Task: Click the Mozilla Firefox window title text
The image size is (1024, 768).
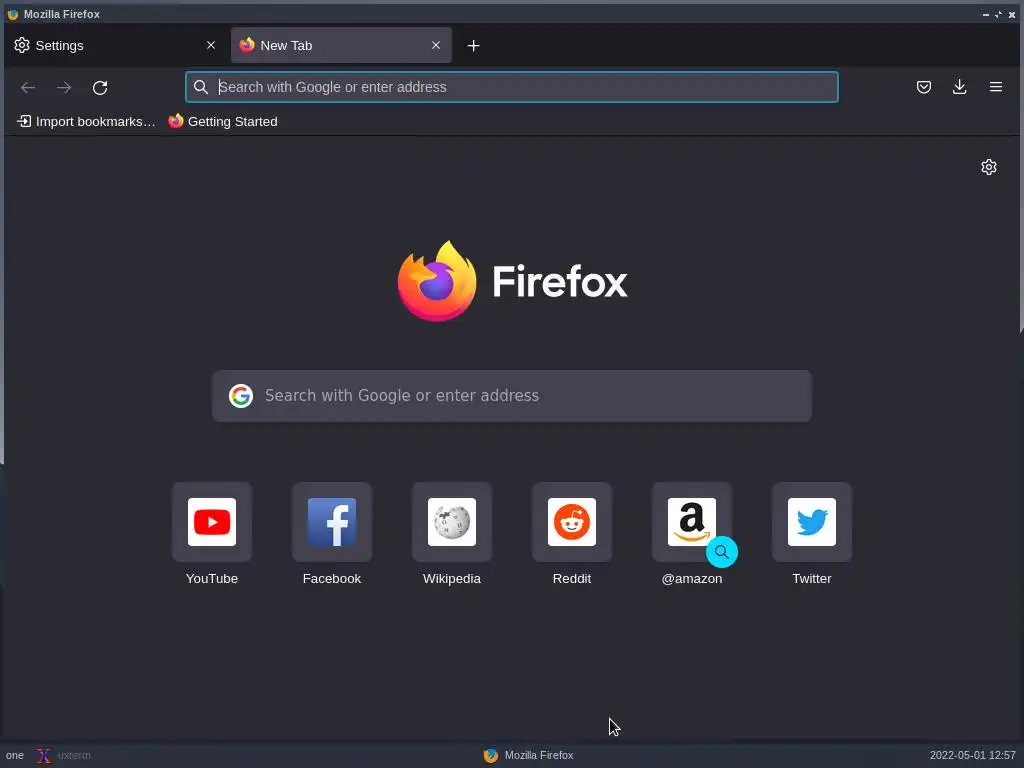Action: [61, 14]
